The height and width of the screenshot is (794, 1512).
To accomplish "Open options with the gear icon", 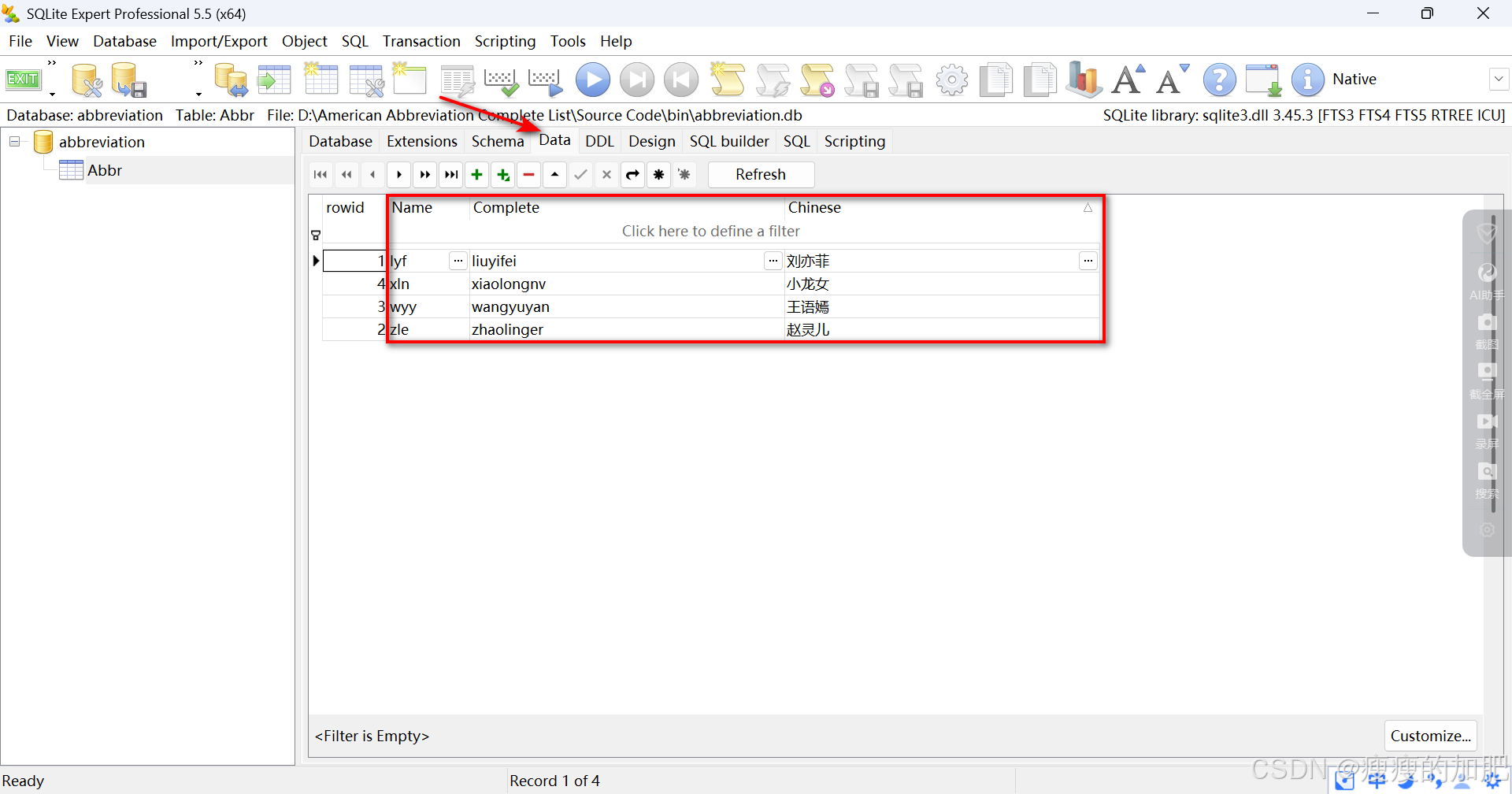I will tap(952, 79).
